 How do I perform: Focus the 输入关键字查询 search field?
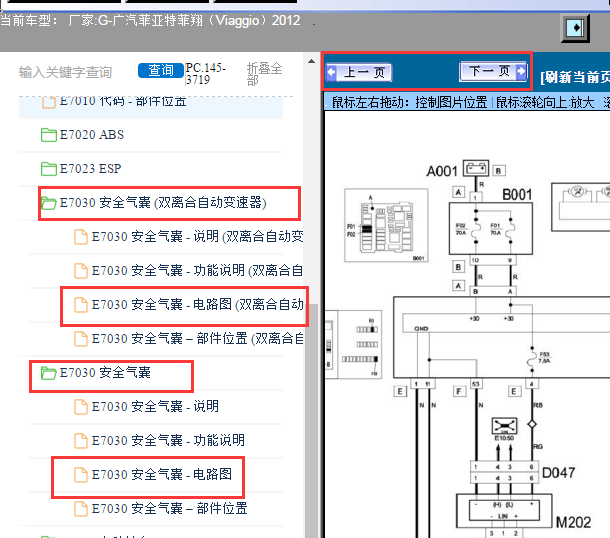pos(65,72)
